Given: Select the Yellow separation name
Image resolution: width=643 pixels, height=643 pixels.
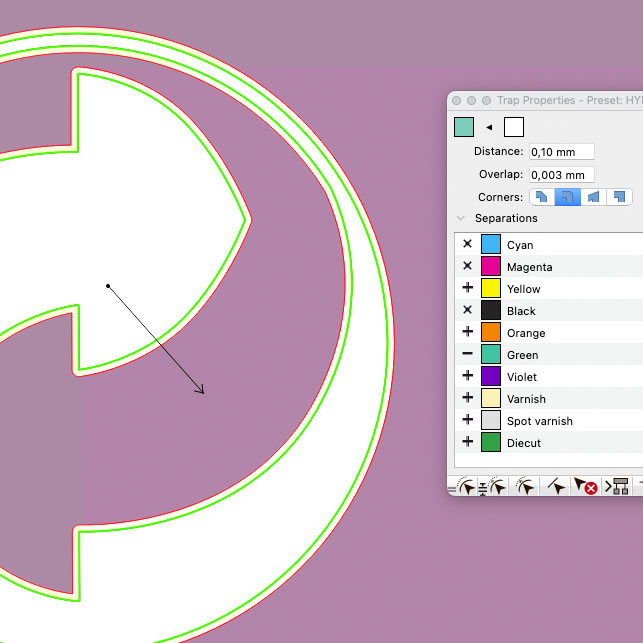Looking at the screenshot, I should click(x=524, y=289).
